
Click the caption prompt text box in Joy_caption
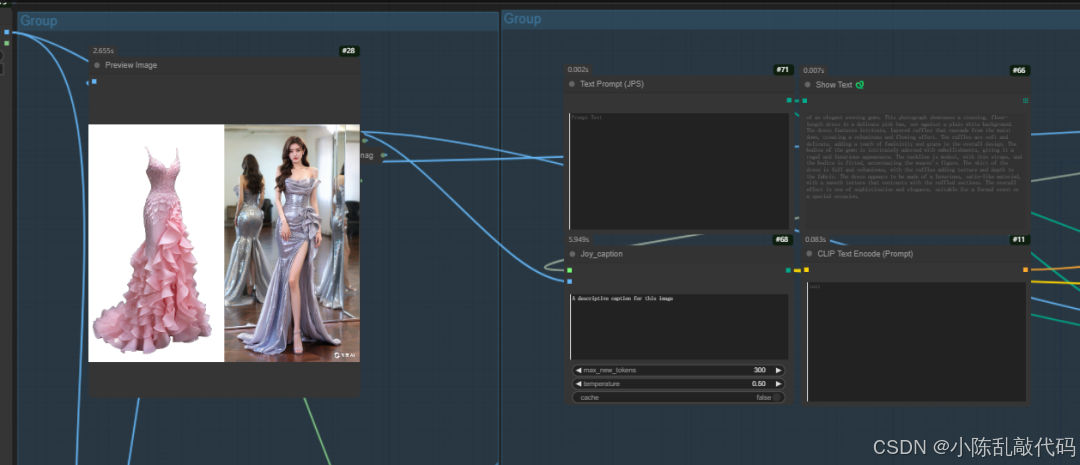pyautogui.click(x=678, y=327)
